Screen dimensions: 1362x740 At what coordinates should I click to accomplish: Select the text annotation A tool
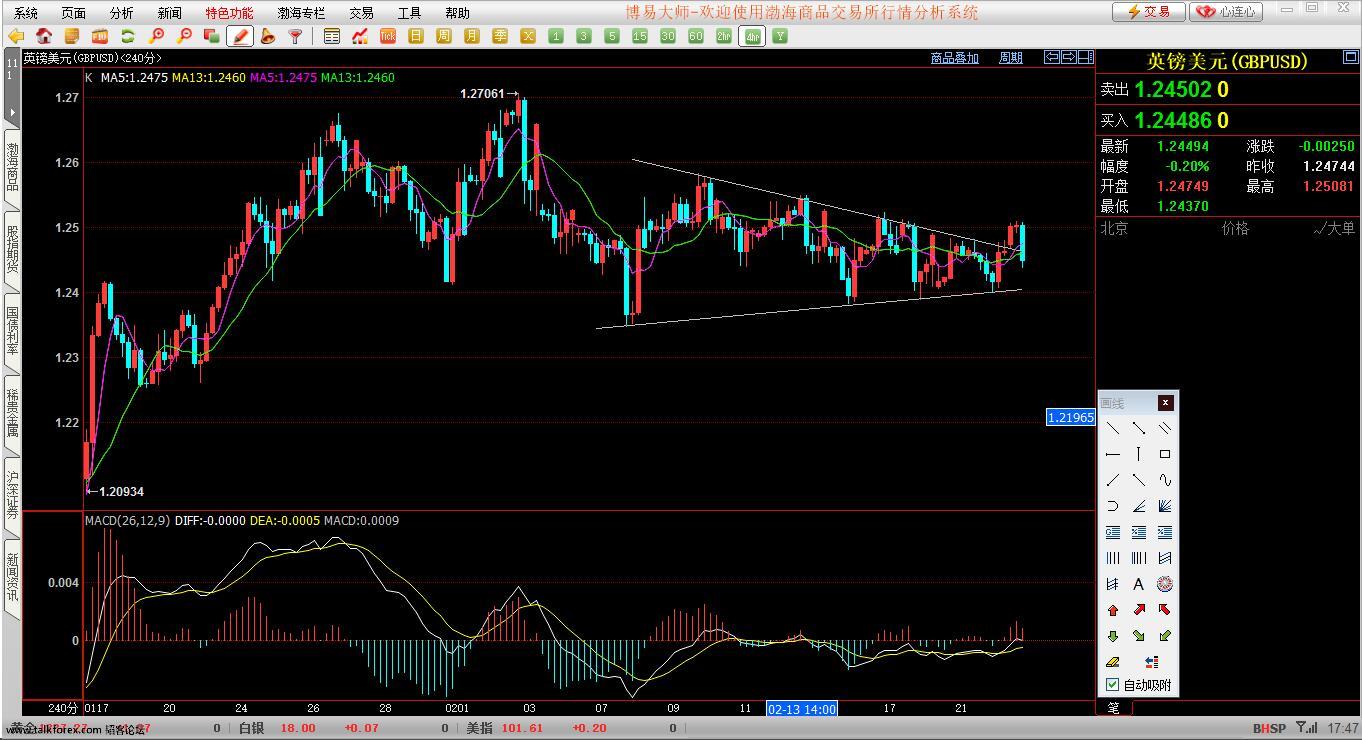[1138, 584]
